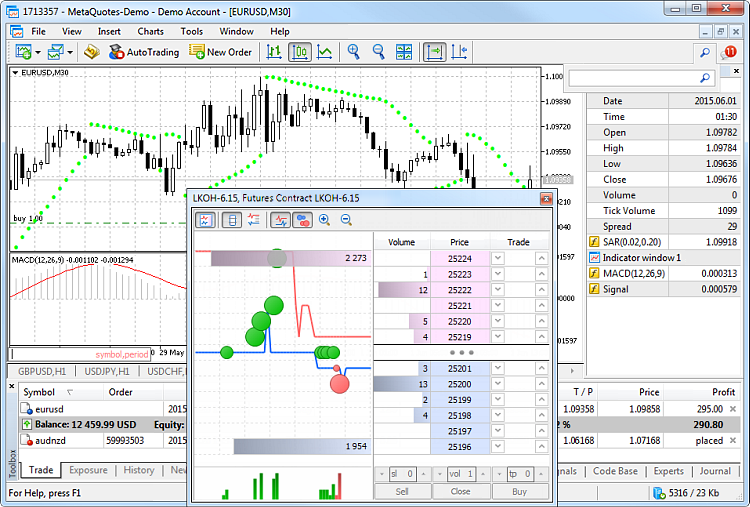Expand the three dots spread separator row
The height and width of the screenshot is (507, 750).
(462, 353)
